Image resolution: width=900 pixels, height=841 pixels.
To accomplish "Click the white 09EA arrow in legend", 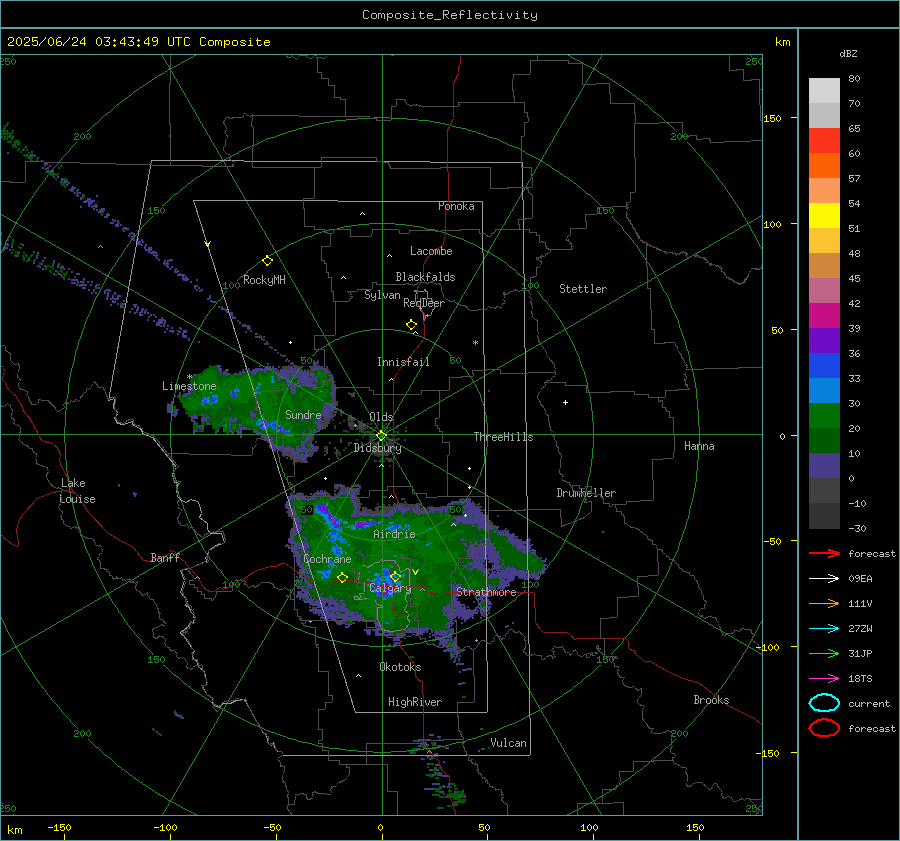I will click(824, 579).
